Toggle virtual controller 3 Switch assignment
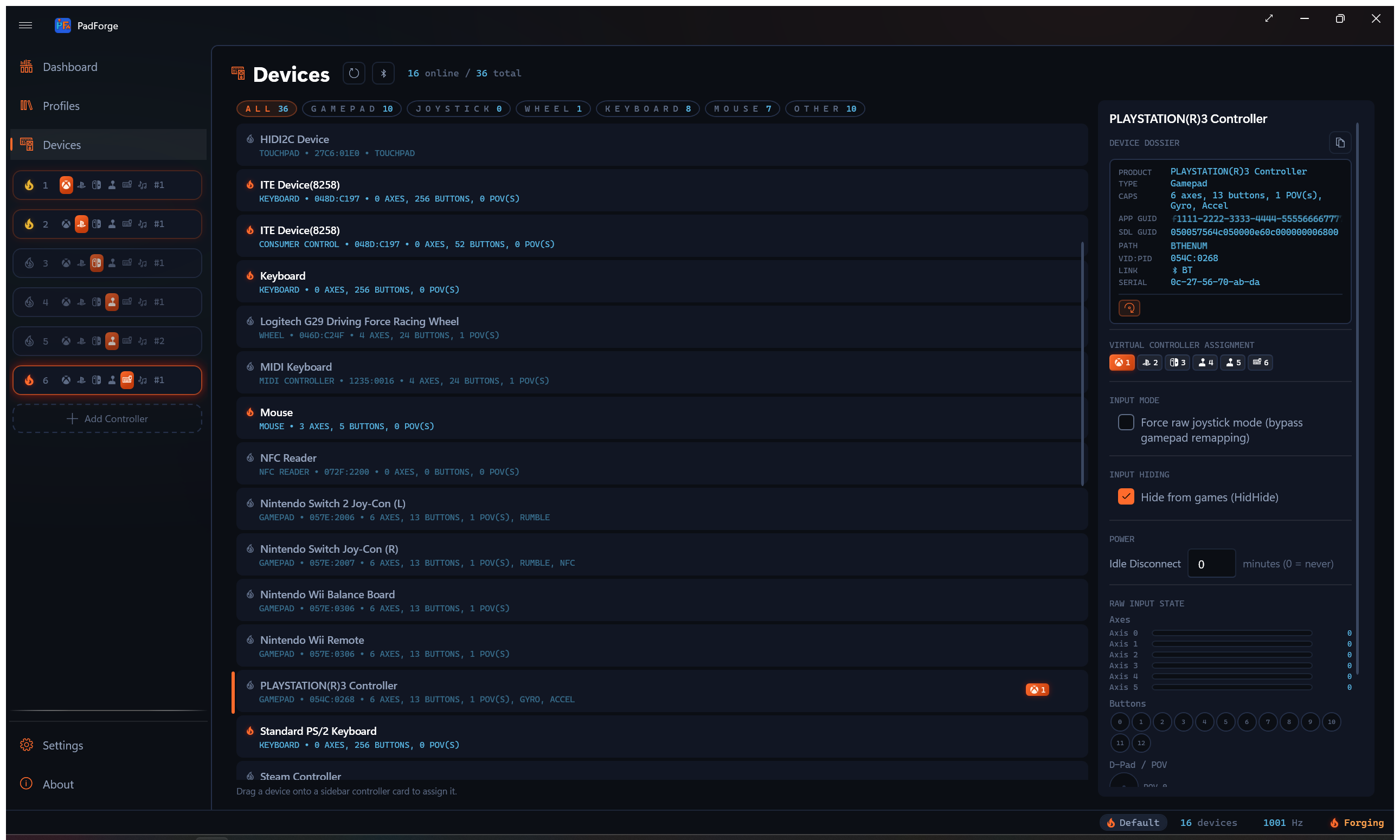 [1178, 362]
